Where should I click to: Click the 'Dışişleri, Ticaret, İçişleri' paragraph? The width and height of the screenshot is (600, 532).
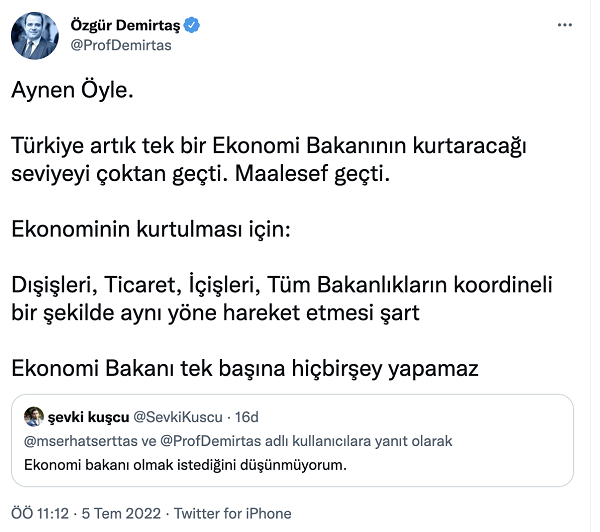pyautogui.click(x=282, y=299)
